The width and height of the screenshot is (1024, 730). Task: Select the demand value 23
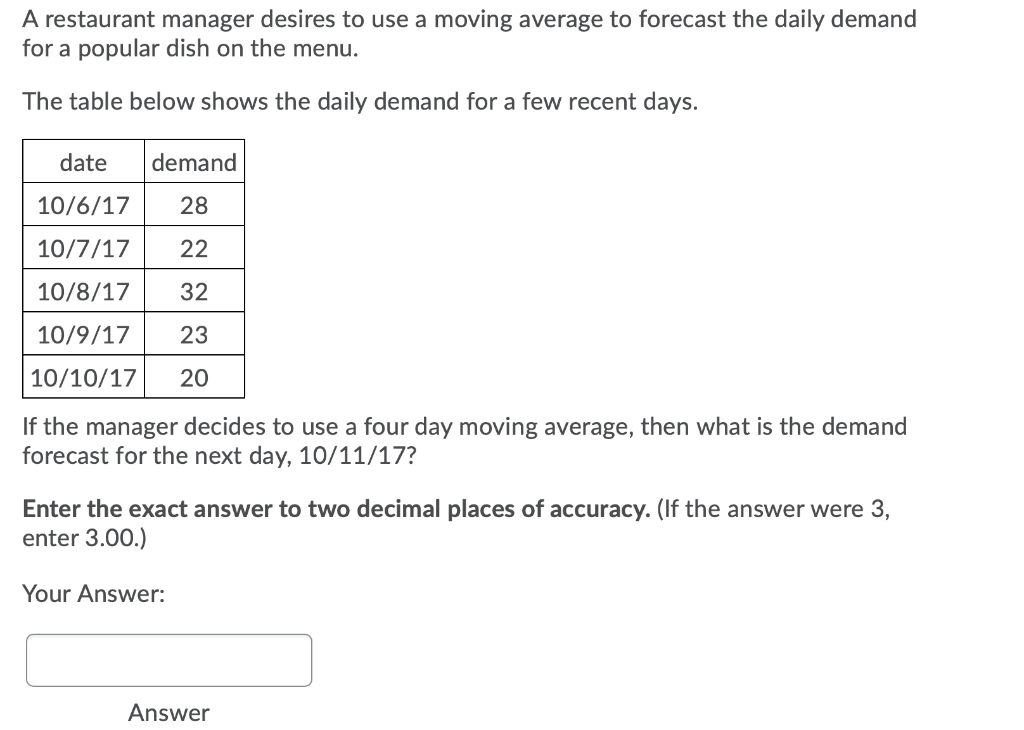193,334
